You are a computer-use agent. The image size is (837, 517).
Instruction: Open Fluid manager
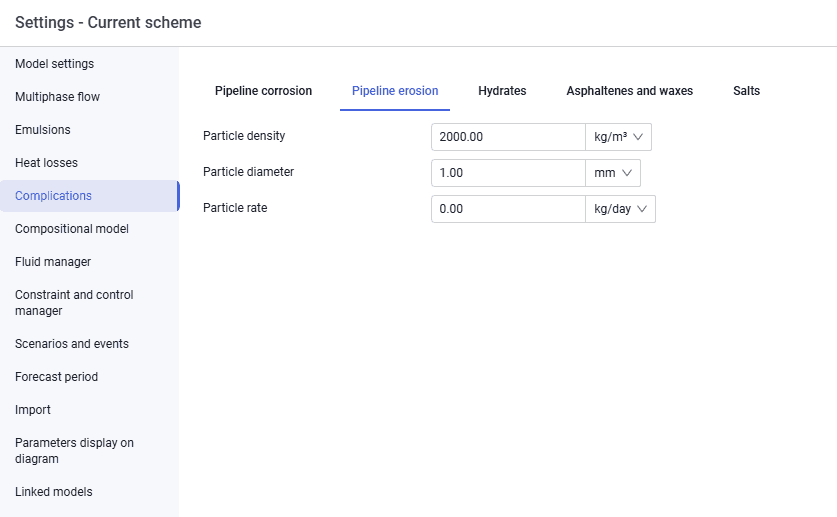(53, 262)
